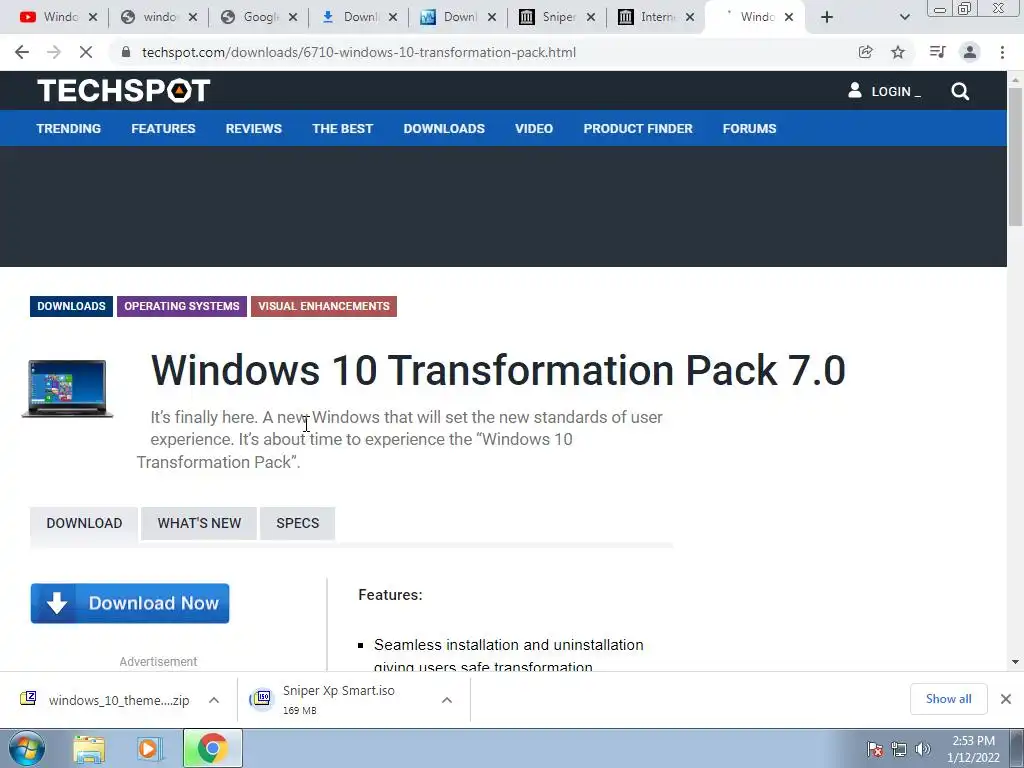
Task: Click Action Center flag tray icon
Action: tap(874, 748)
